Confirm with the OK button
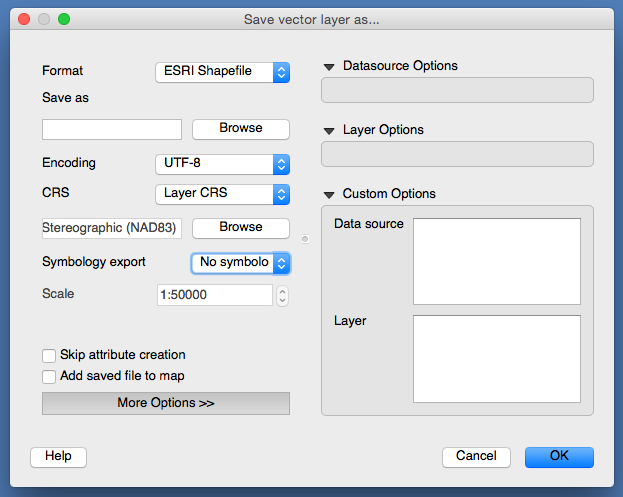The height and width of the screenshot is (497, 623). [x=559, y=456]
